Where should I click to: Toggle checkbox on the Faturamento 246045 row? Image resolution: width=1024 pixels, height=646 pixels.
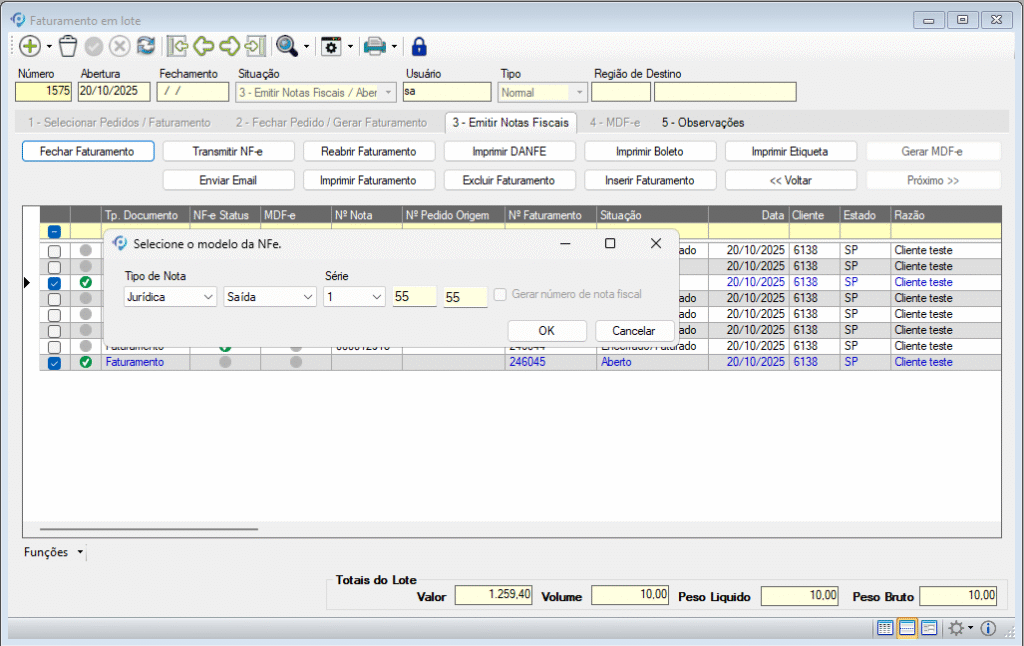54,363
